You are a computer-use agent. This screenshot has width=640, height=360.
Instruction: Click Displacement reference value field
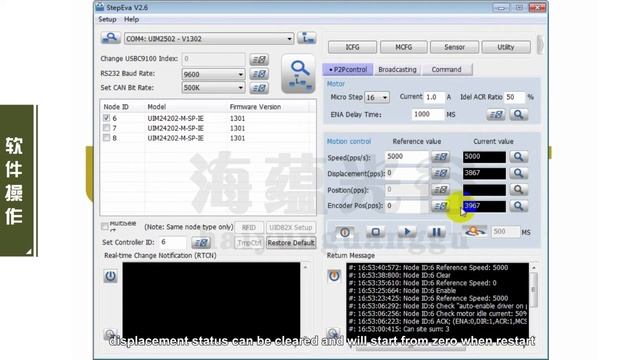click(407, 173)
